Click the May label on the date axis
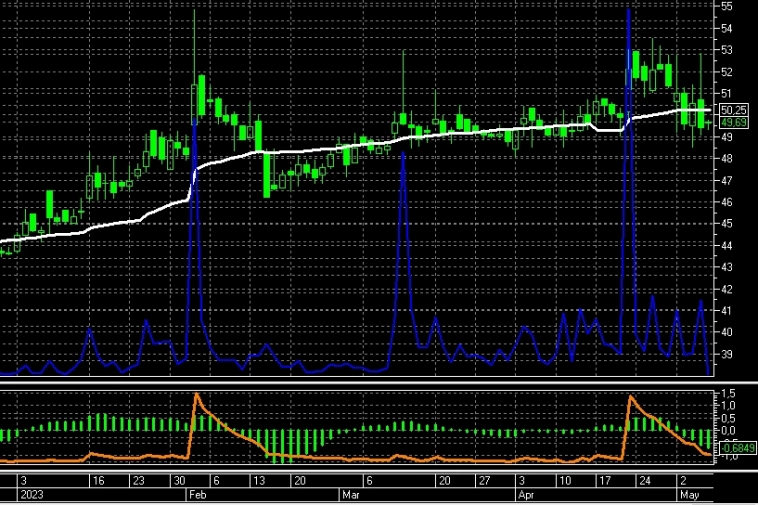Viewport: 758px width, 505px height. [689, 494]
